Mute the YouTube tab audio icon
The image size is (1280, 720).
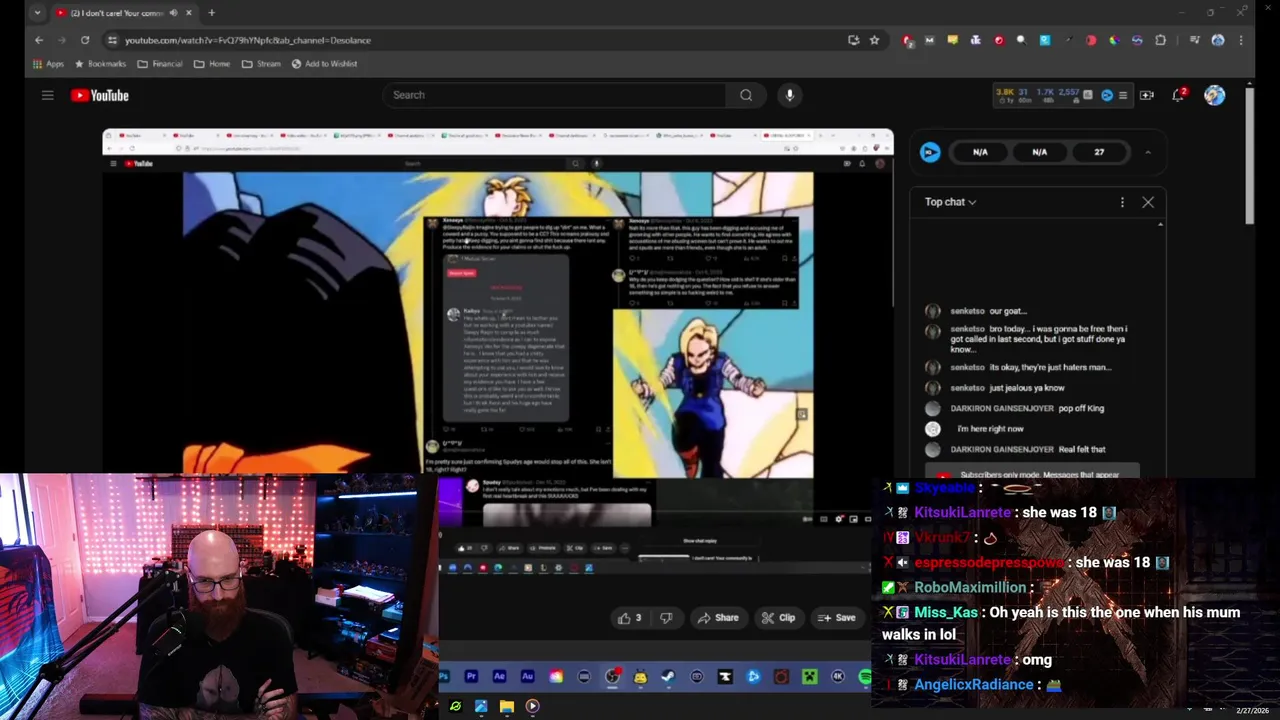coord(173,13)
